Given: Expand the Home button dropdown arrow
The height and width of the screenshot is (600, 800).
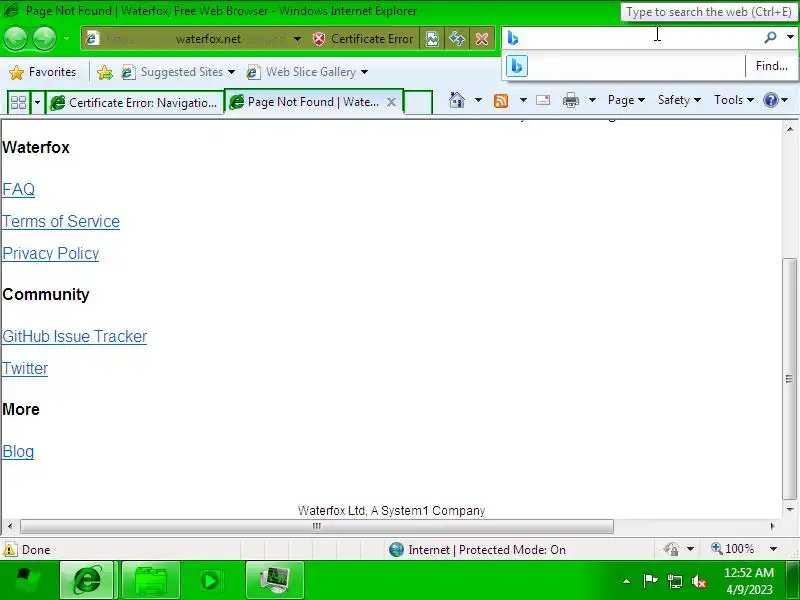Looking at the screenshot, I should click(x=478, y=100).
